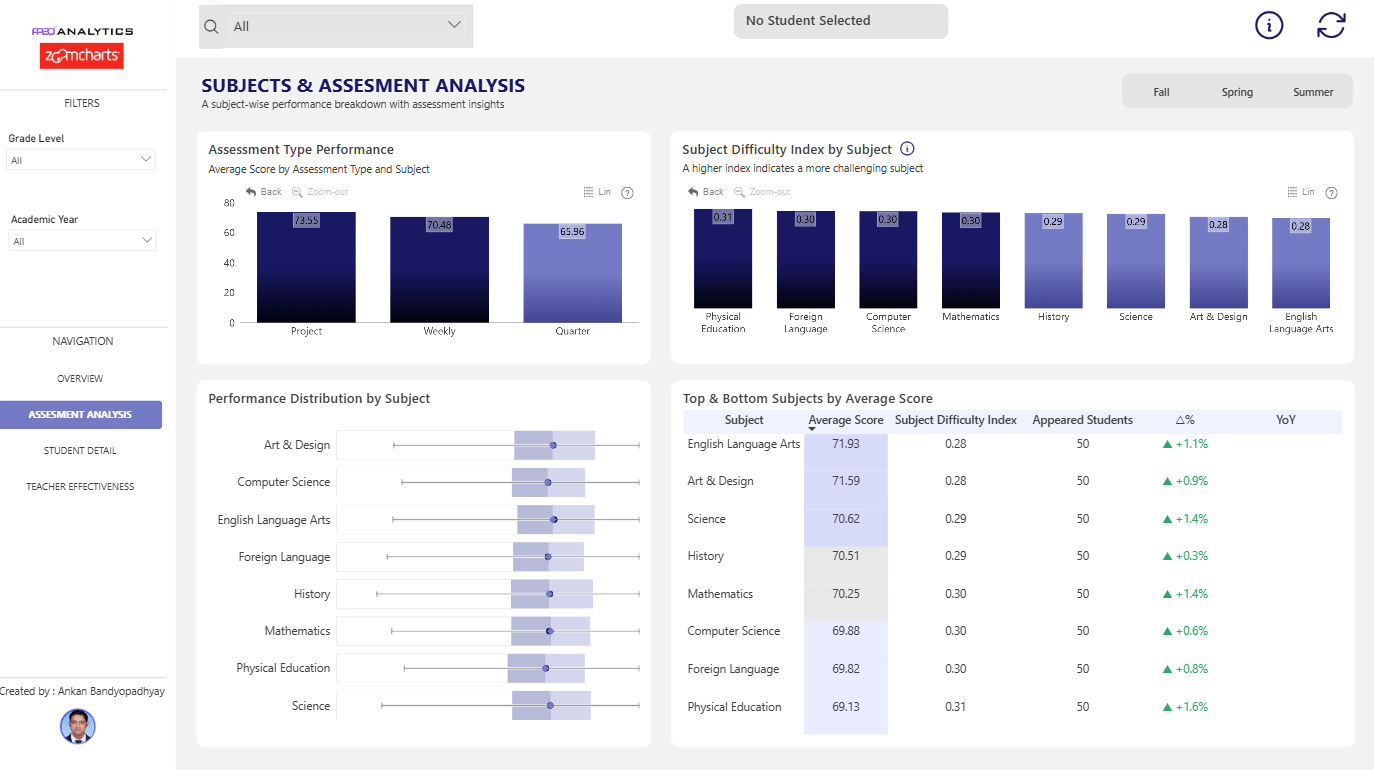Click the Mathematics table row name

coord(720,594)
